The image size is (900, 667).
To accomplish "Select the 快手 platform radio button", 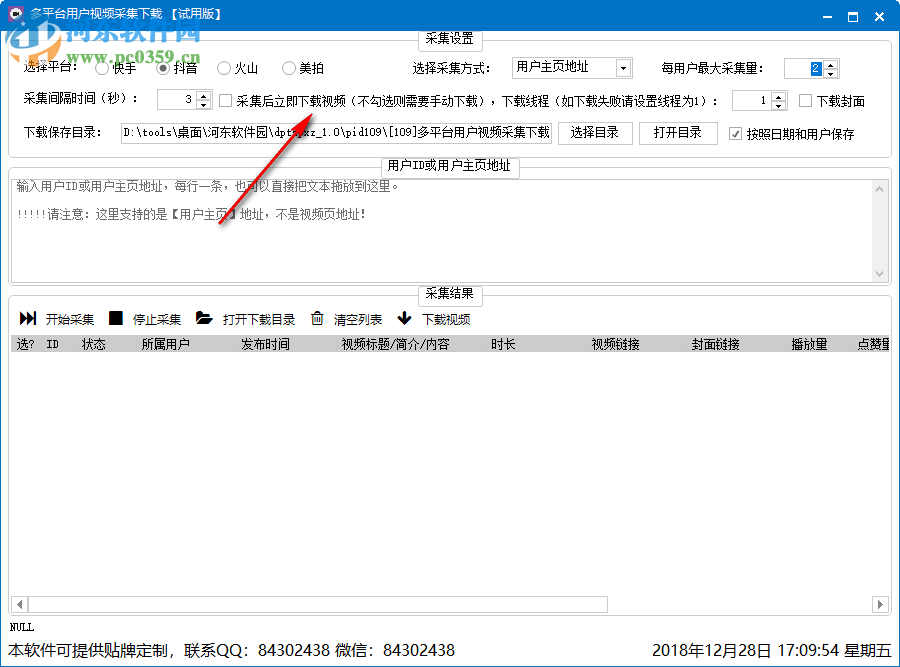I will pyautogui.click(x=101, y=68).
